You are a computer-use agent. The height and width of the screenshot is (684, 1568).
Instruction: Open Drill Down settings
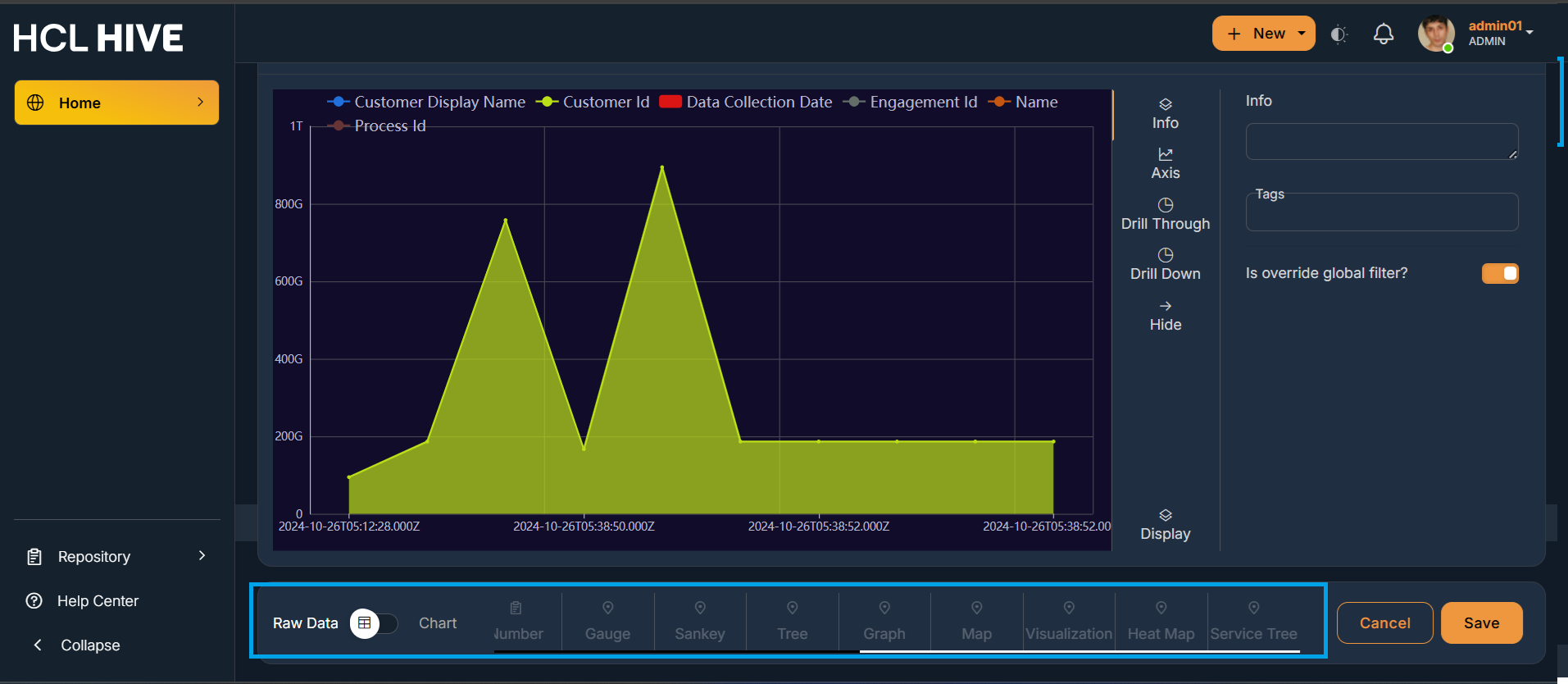[1165, 264]
